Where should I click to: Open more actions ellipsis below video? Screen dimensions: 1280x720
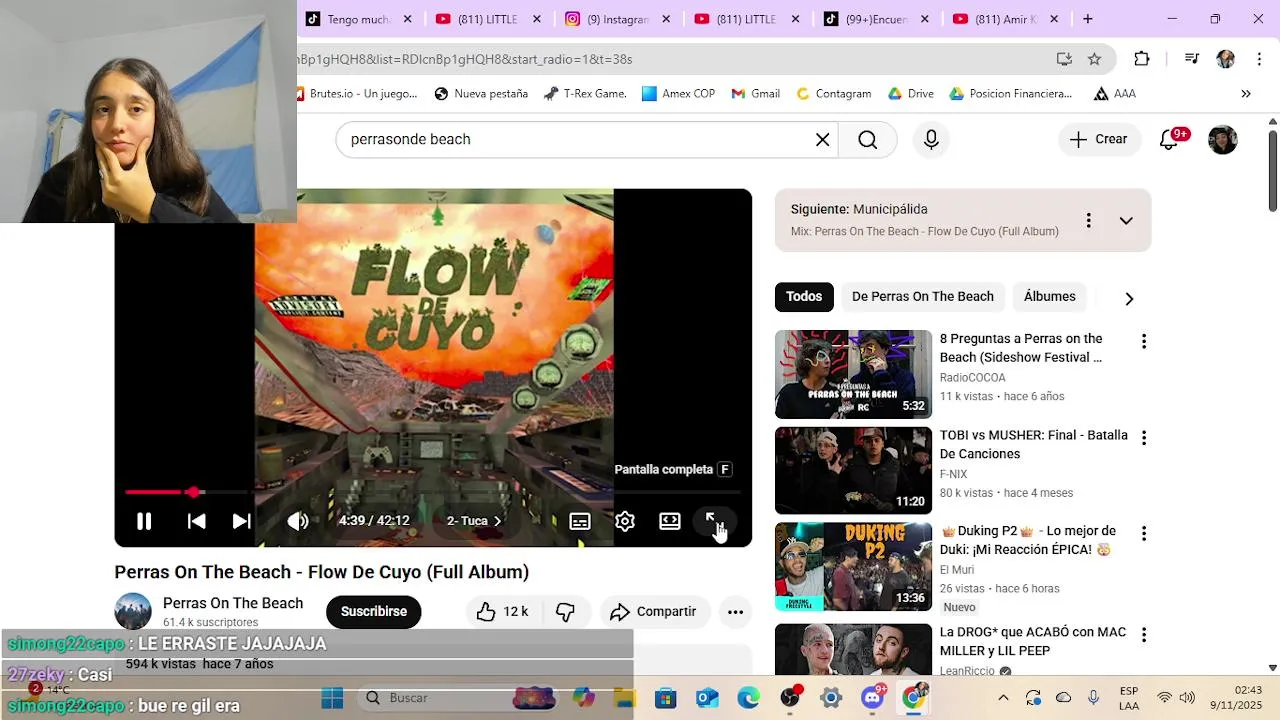(735, 612)
